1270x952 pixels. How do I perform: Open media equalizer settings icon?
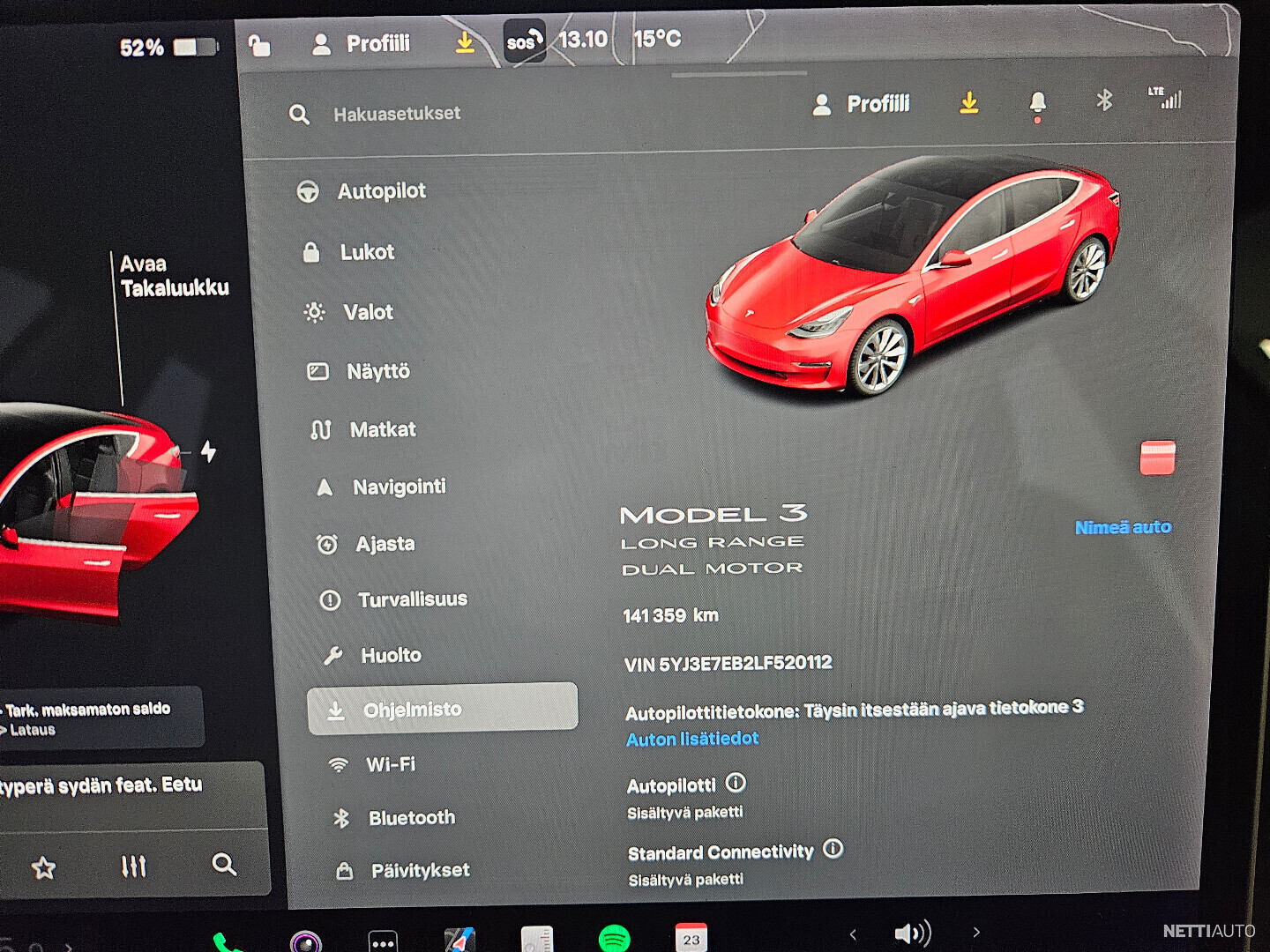click(133, 866)
